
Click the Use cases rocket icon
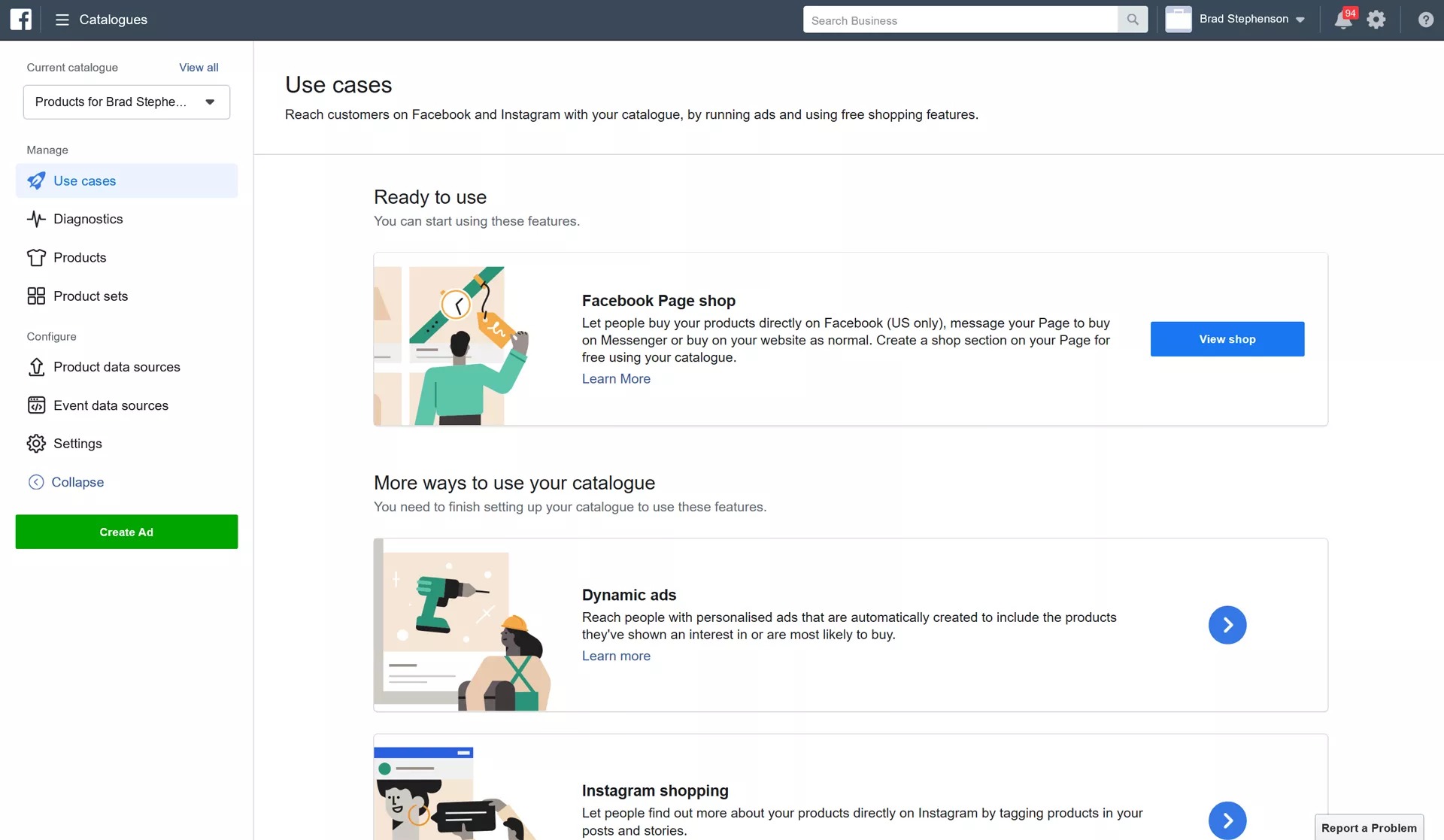click(x=36, y=180)
